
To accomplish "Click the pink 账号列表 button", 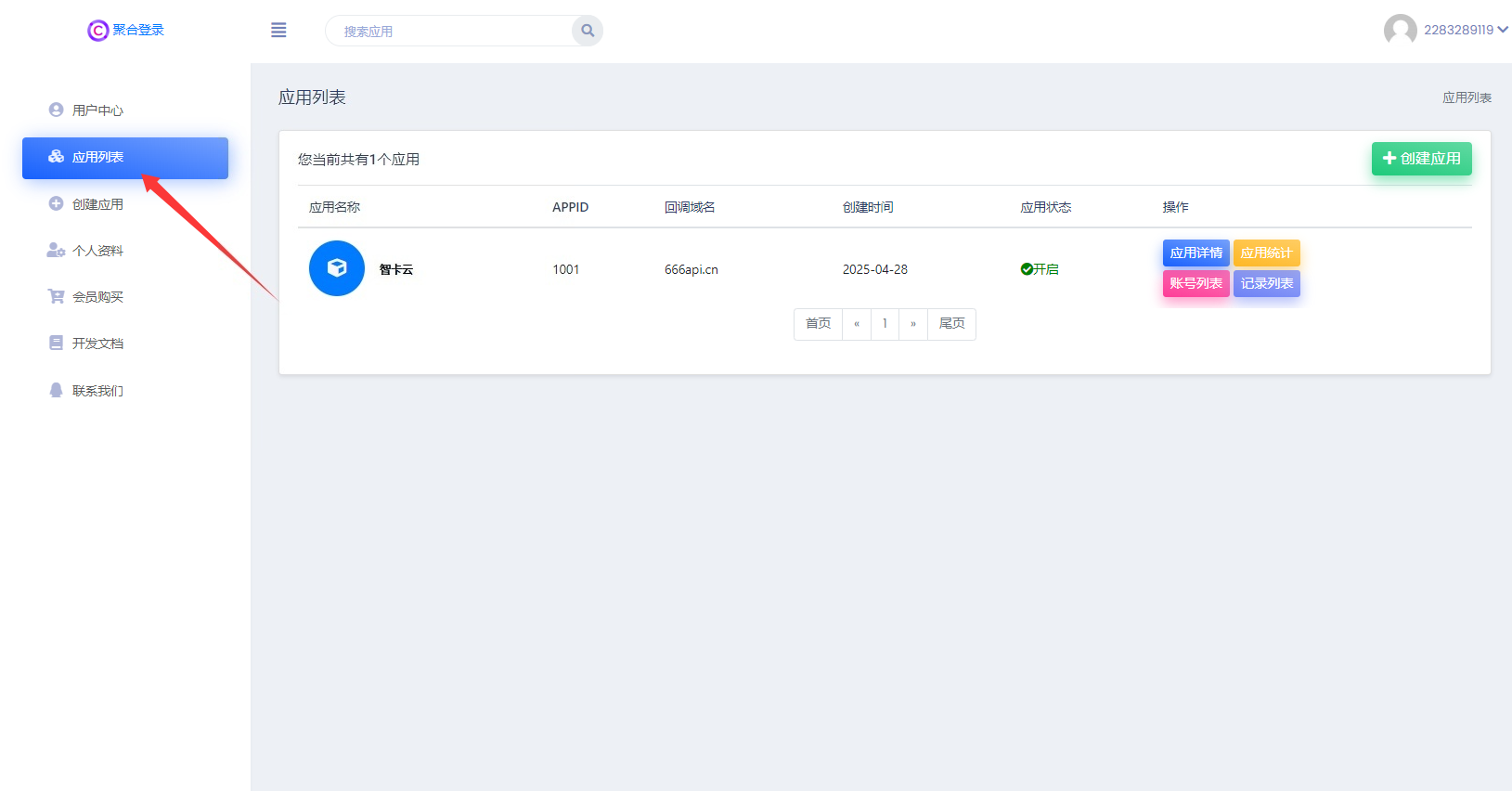I will [1195, 283].
